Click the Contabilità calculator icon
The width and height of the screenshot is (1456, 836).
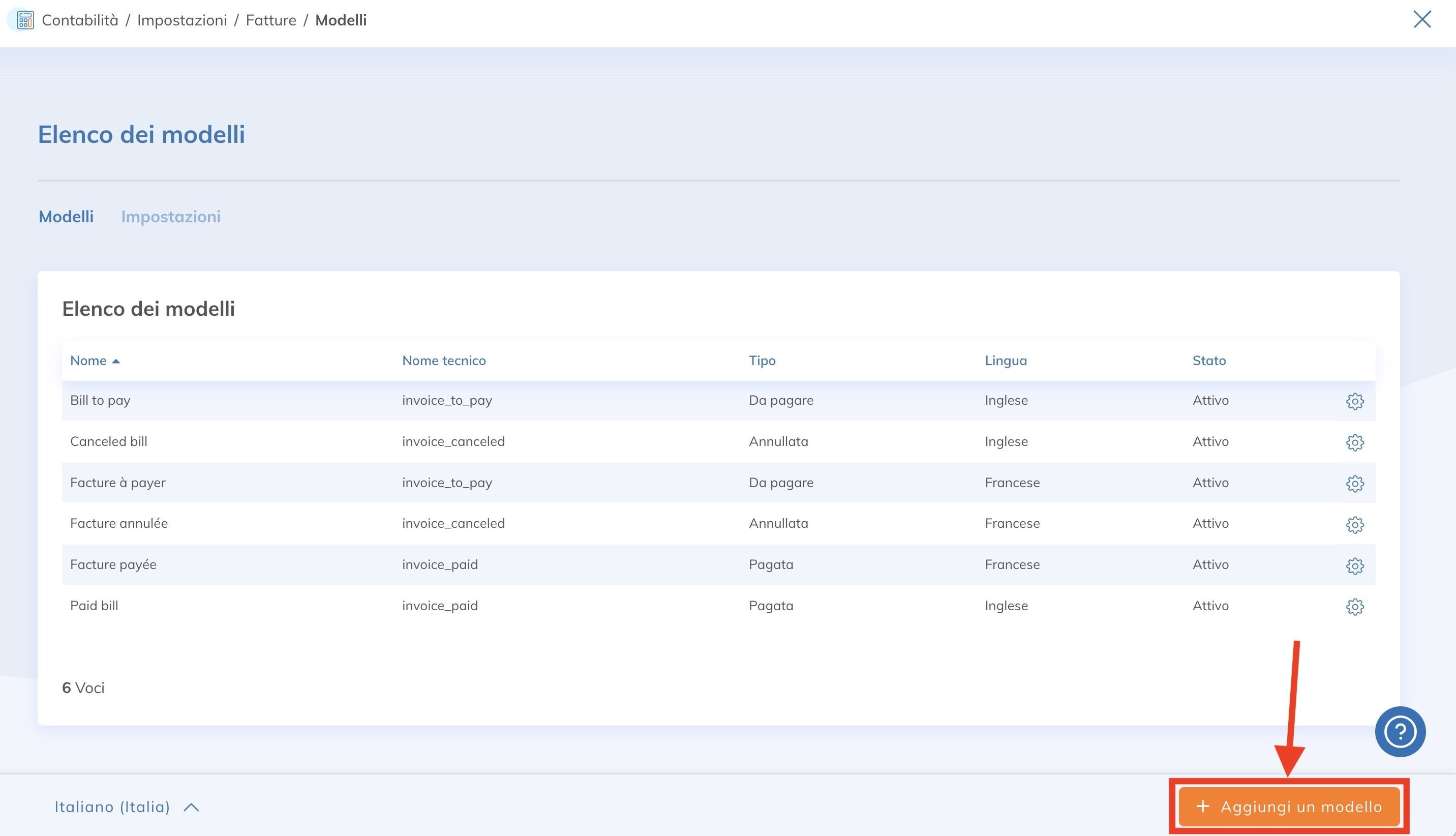25,20
